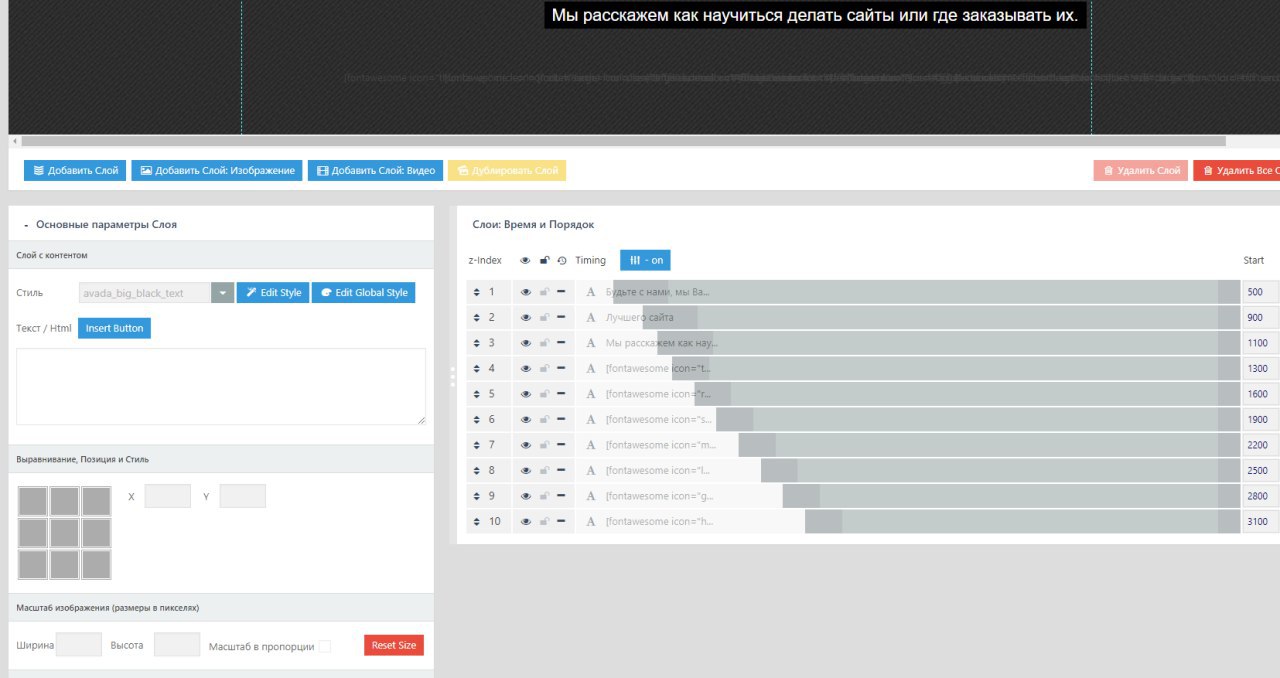Click into the Текст / Html textarea
The image size is (1280, 678).
(221, 386)
